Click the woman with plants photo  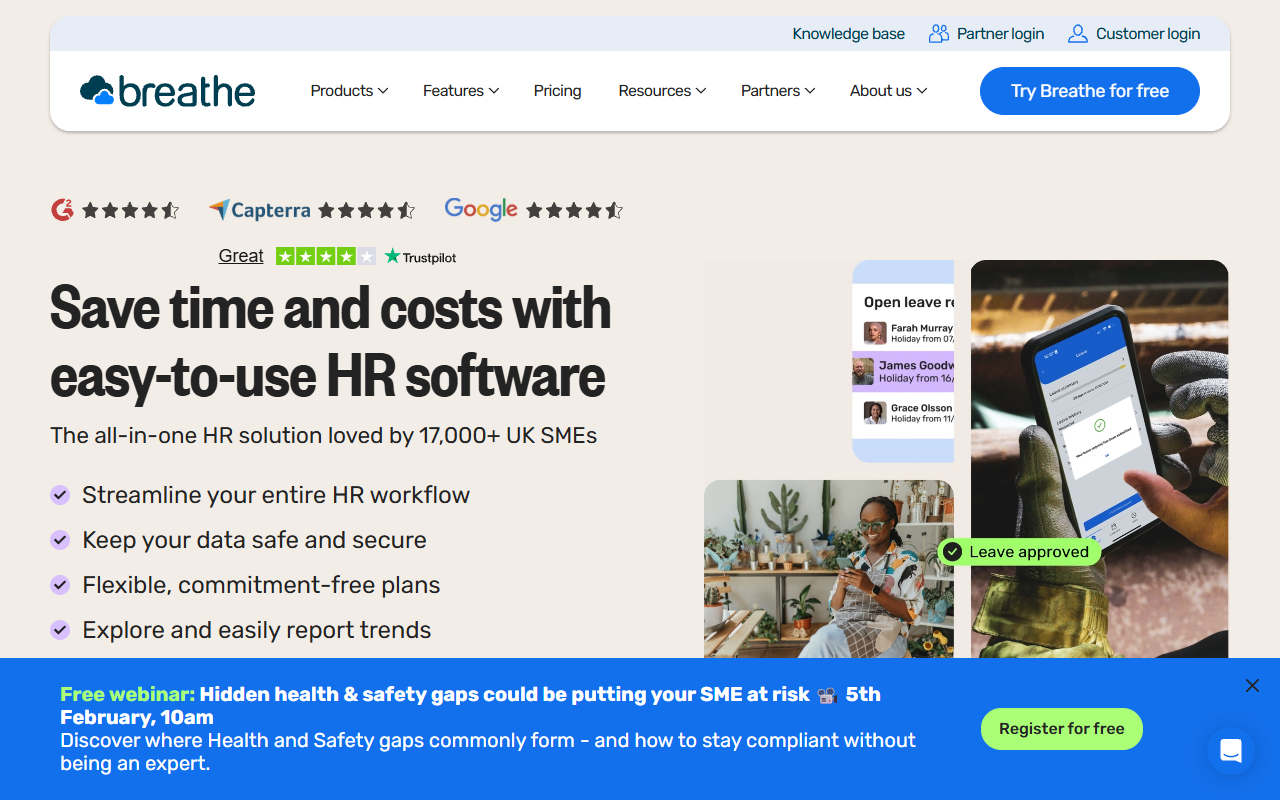coord(829,569)
